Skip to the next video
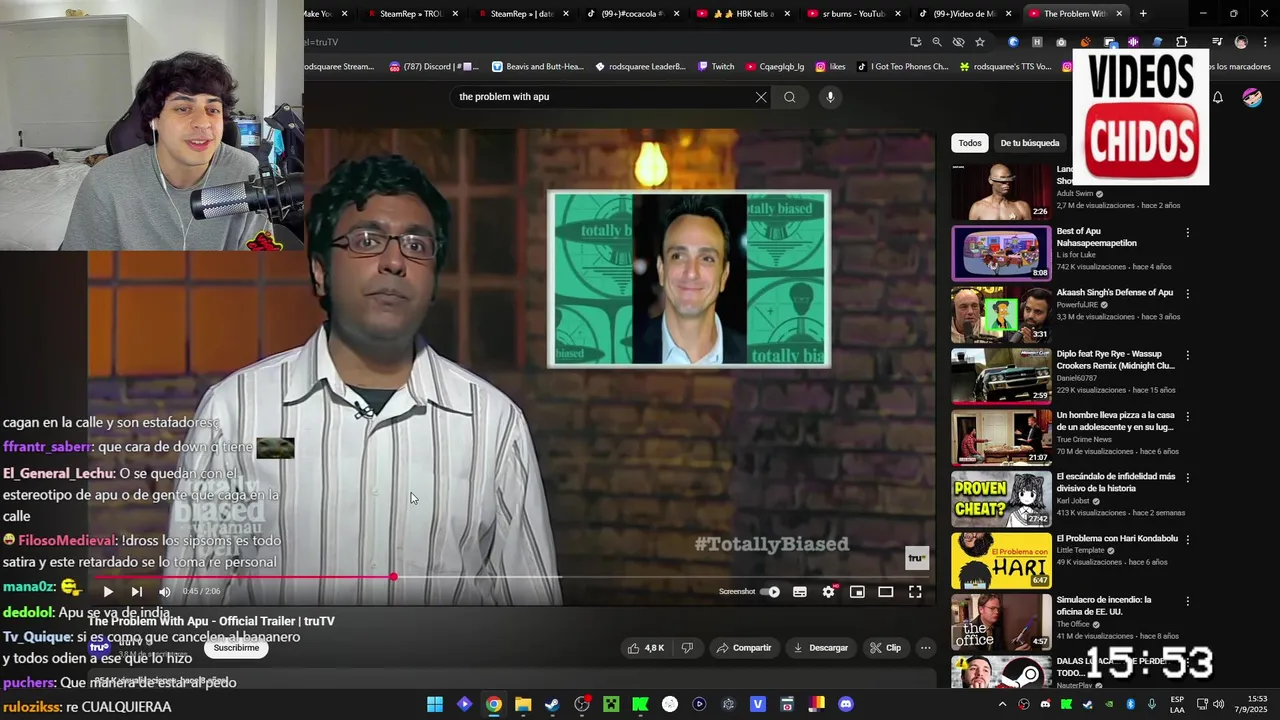The width and height of the screenshot is (1280, 720). pyautogui.click(x=137, y=592)
